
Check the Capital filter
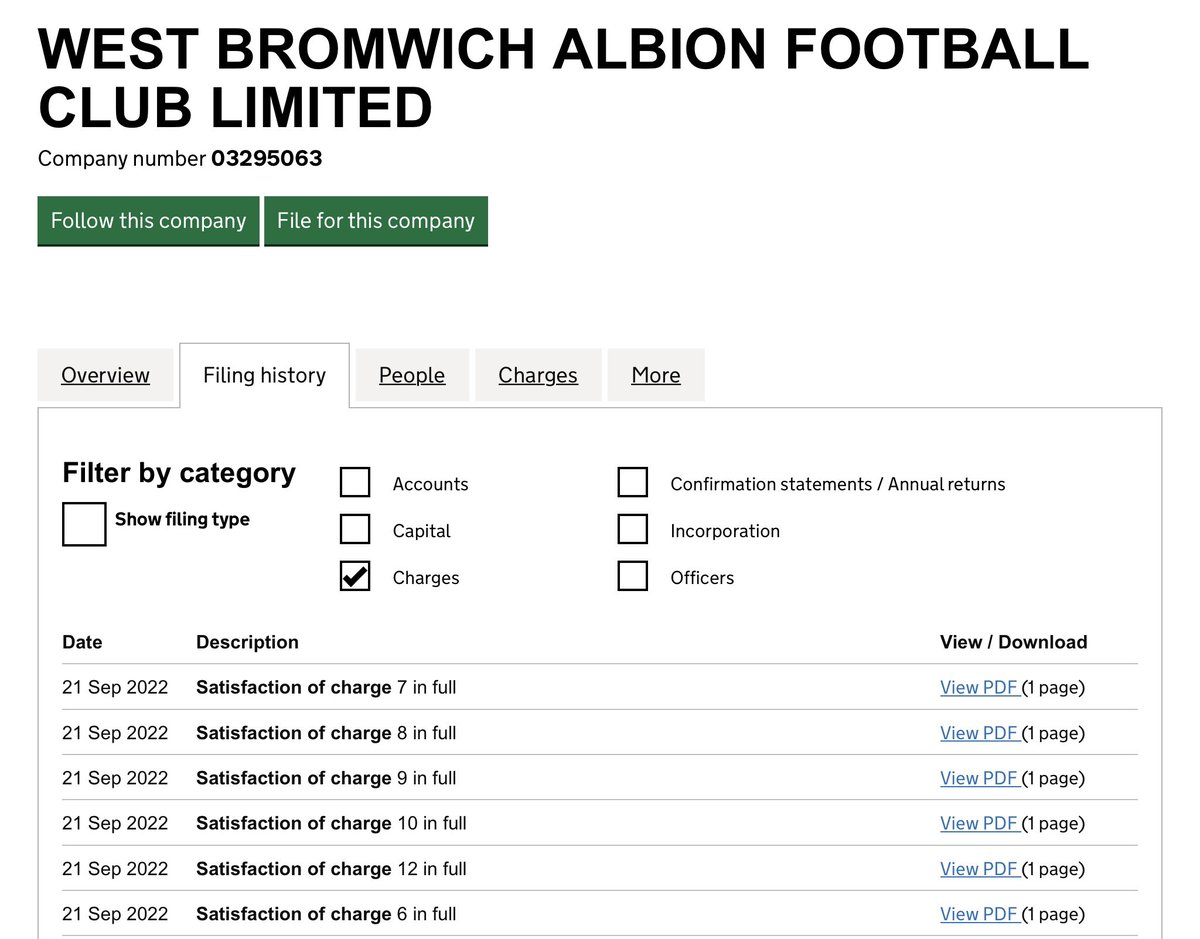click(x=355, y=530)
